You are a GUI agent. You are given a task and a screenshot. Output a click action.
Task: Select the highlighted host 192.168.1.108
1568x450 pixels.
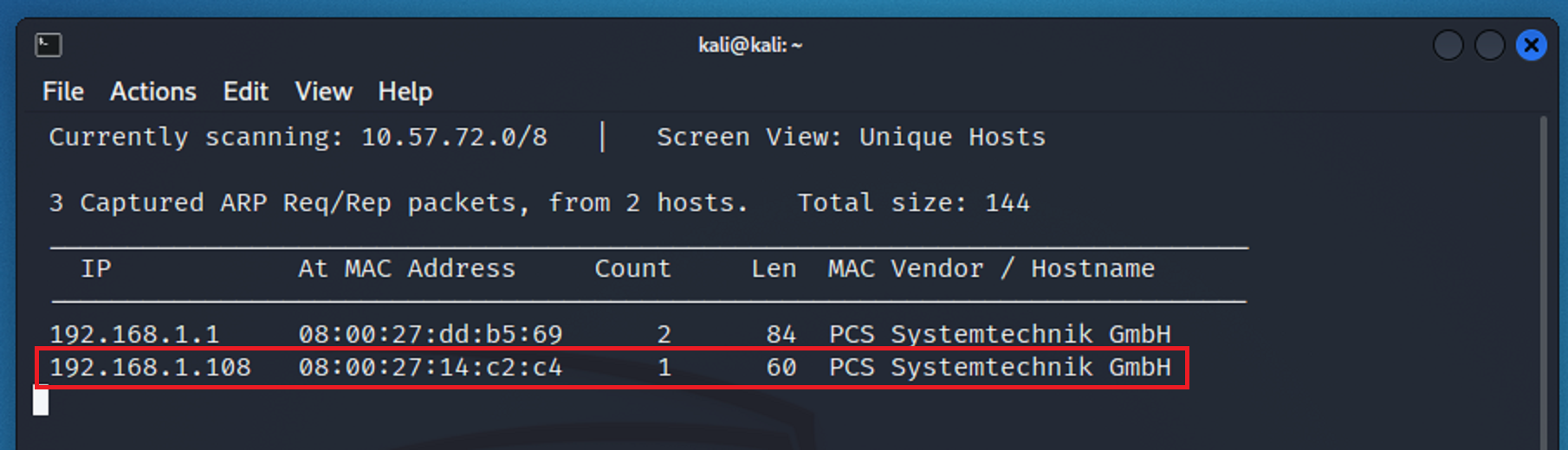[x=150, y=368]
